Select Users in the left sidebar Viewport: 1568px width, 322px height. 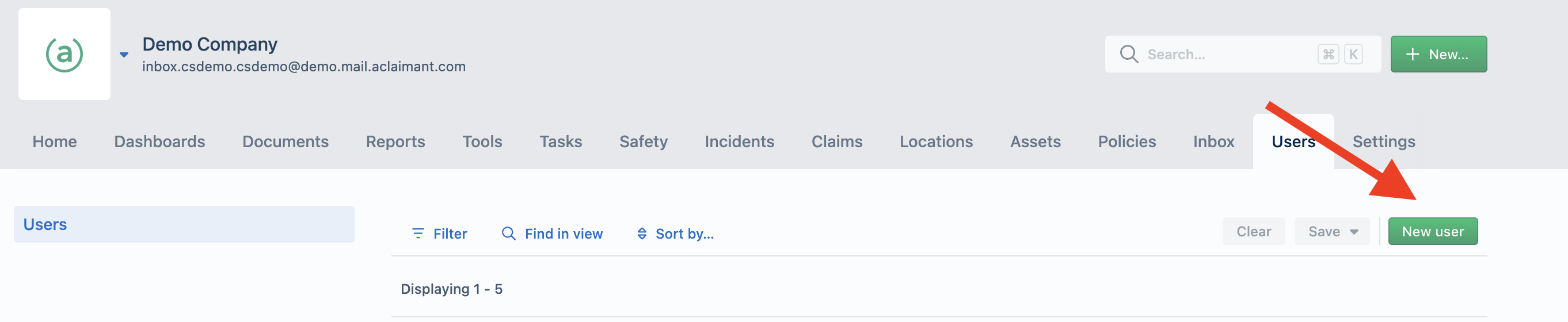coord(184,224)
